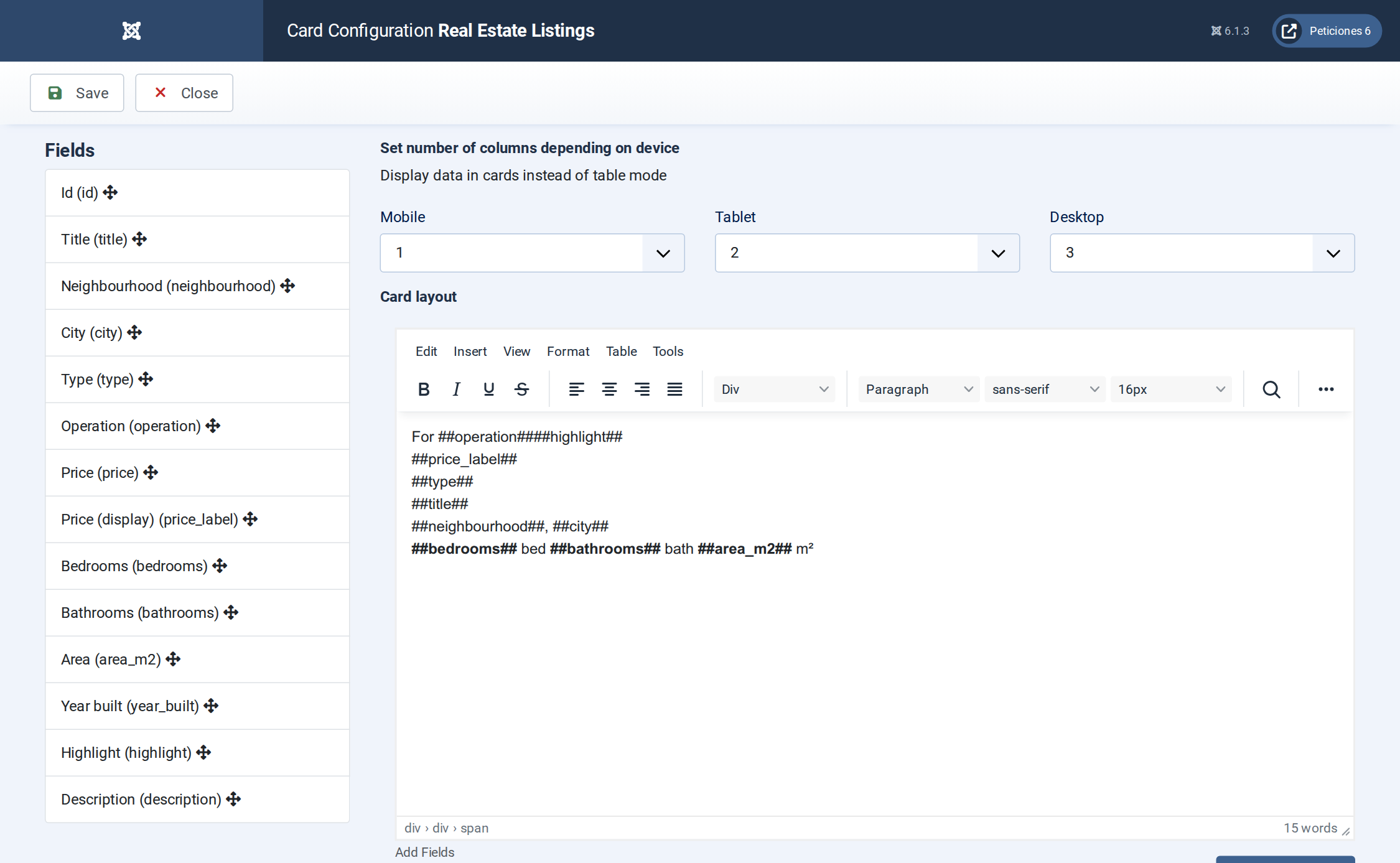Save the card configuration
This screenshot has height=863, width=1400.
click(x=77, y=93)
